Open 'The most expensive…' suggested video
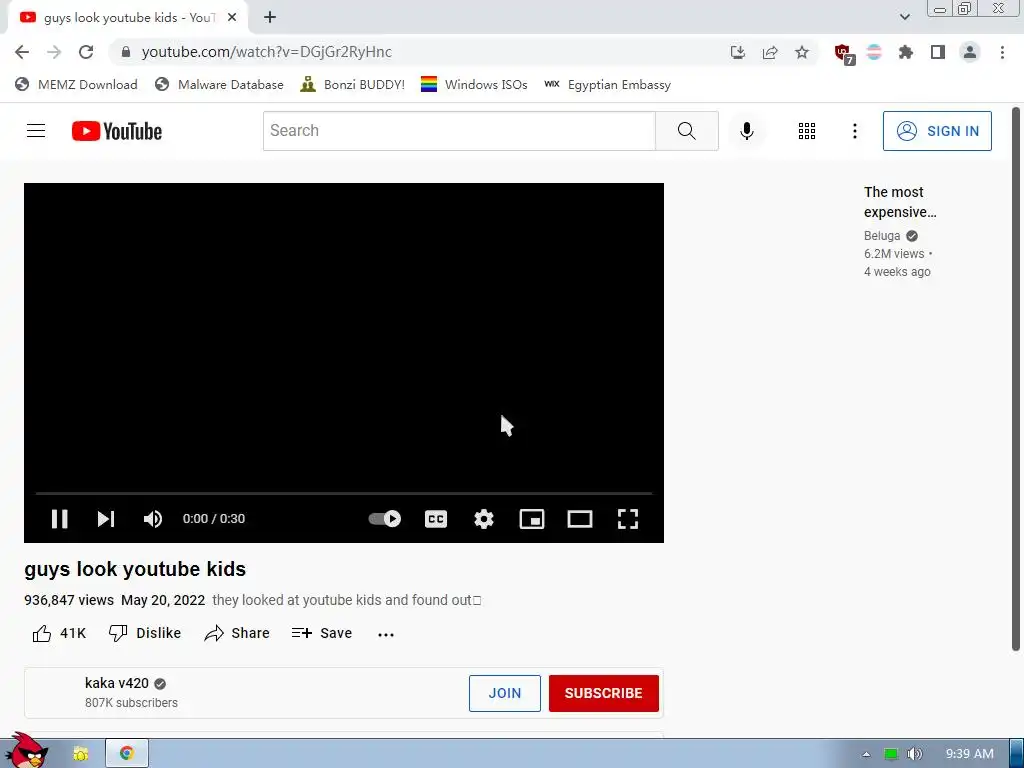This screenshot has width=1024, height=768. click(900, 202)
